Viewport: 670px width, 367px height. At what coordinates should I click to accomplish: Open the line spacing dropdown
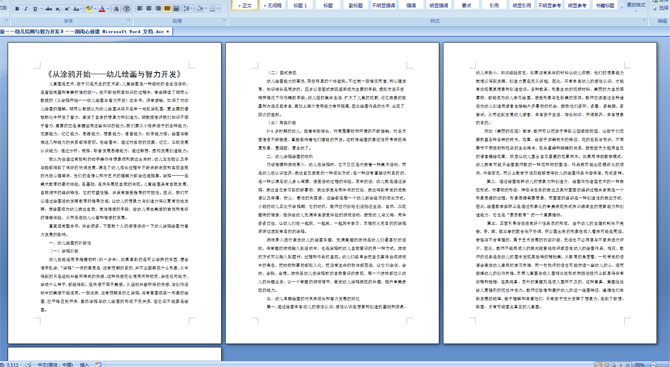click(x=188, y=8)
